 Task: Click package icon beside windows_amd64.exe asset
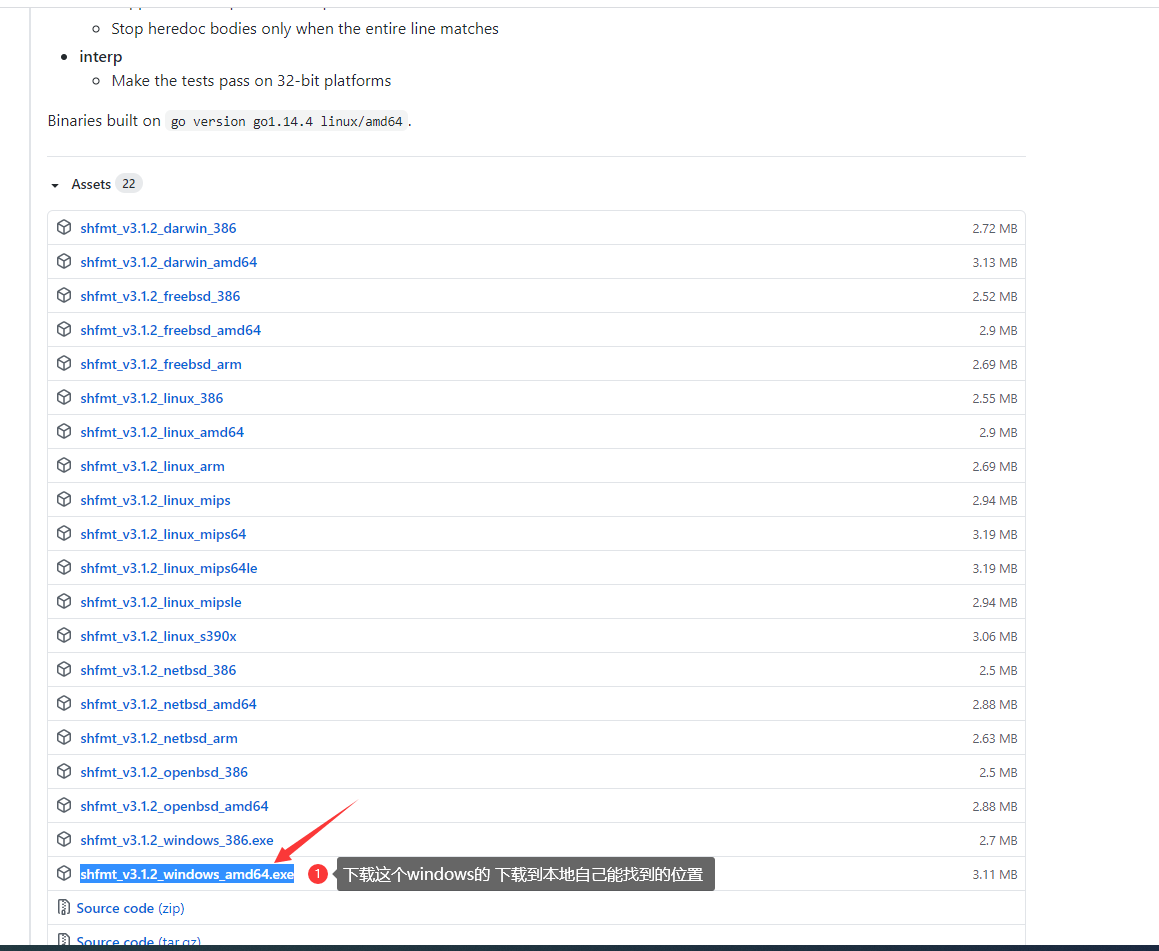(64, 873)
